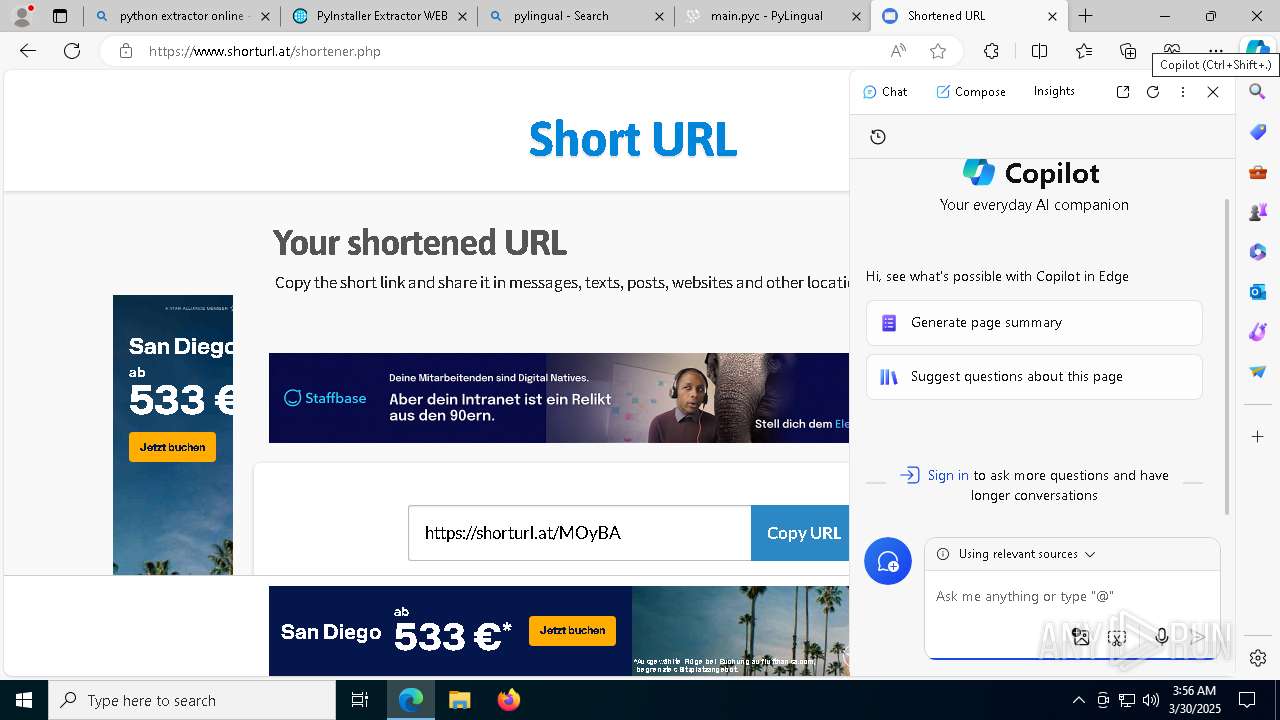Customize sidebar with plus button
Viewport: 1280px width, 720px height.
1258,437
